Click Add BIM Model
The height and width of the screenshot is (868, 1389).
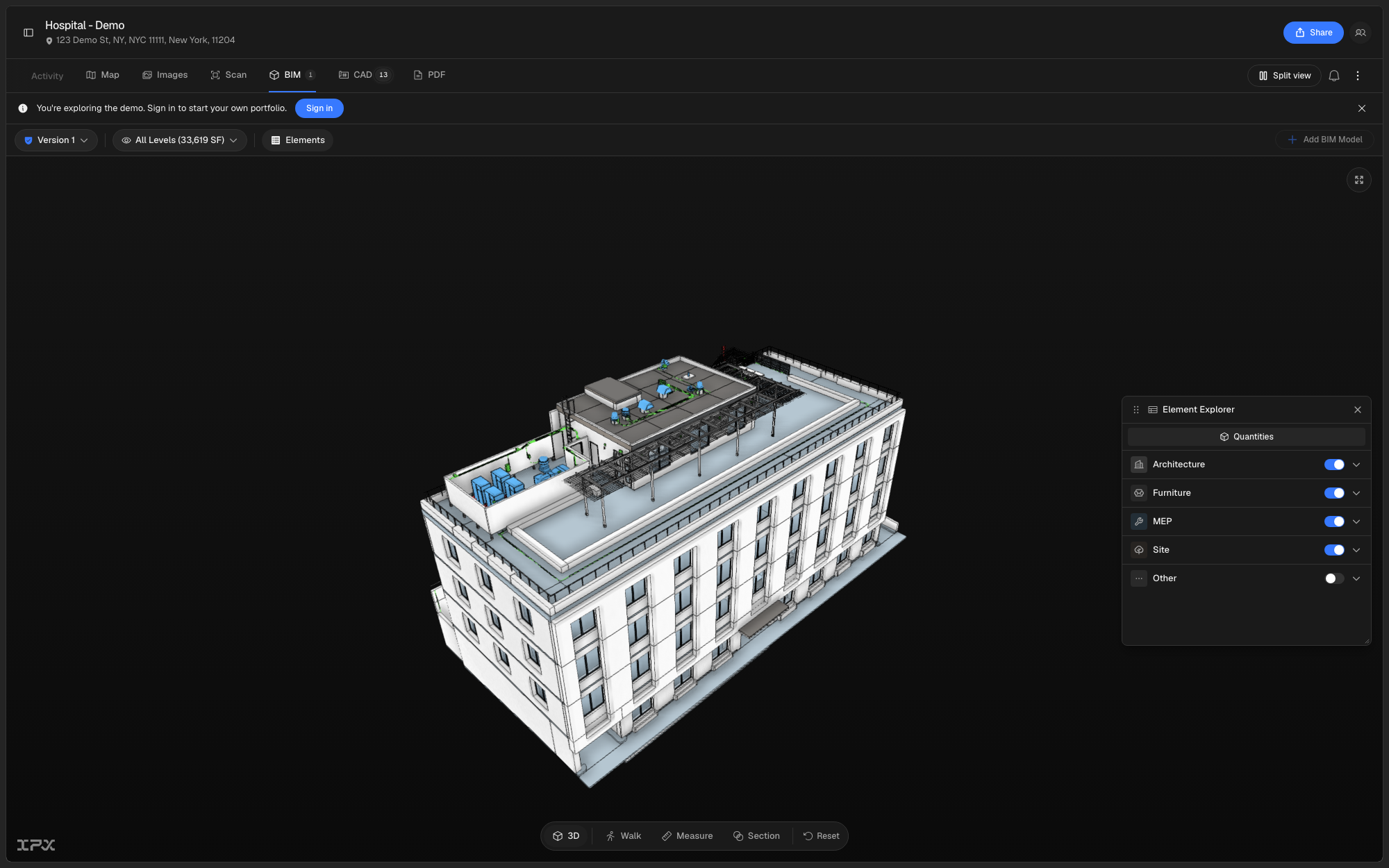coord(1324,140)
